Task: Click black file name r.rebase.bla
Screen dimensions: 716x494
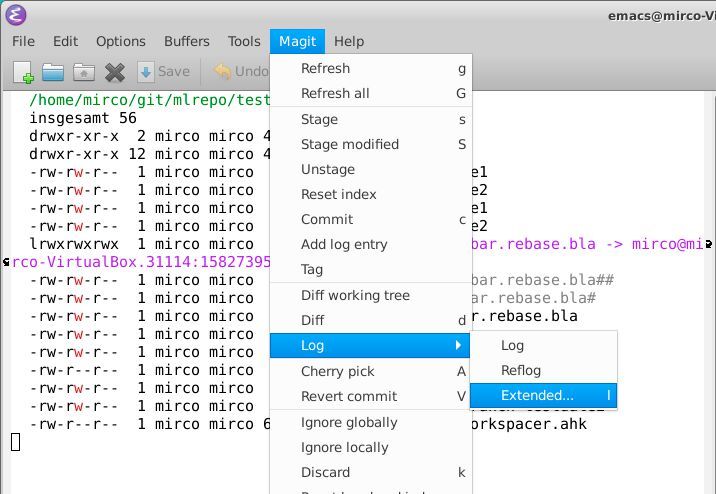Action: click(x=525, y=316)
